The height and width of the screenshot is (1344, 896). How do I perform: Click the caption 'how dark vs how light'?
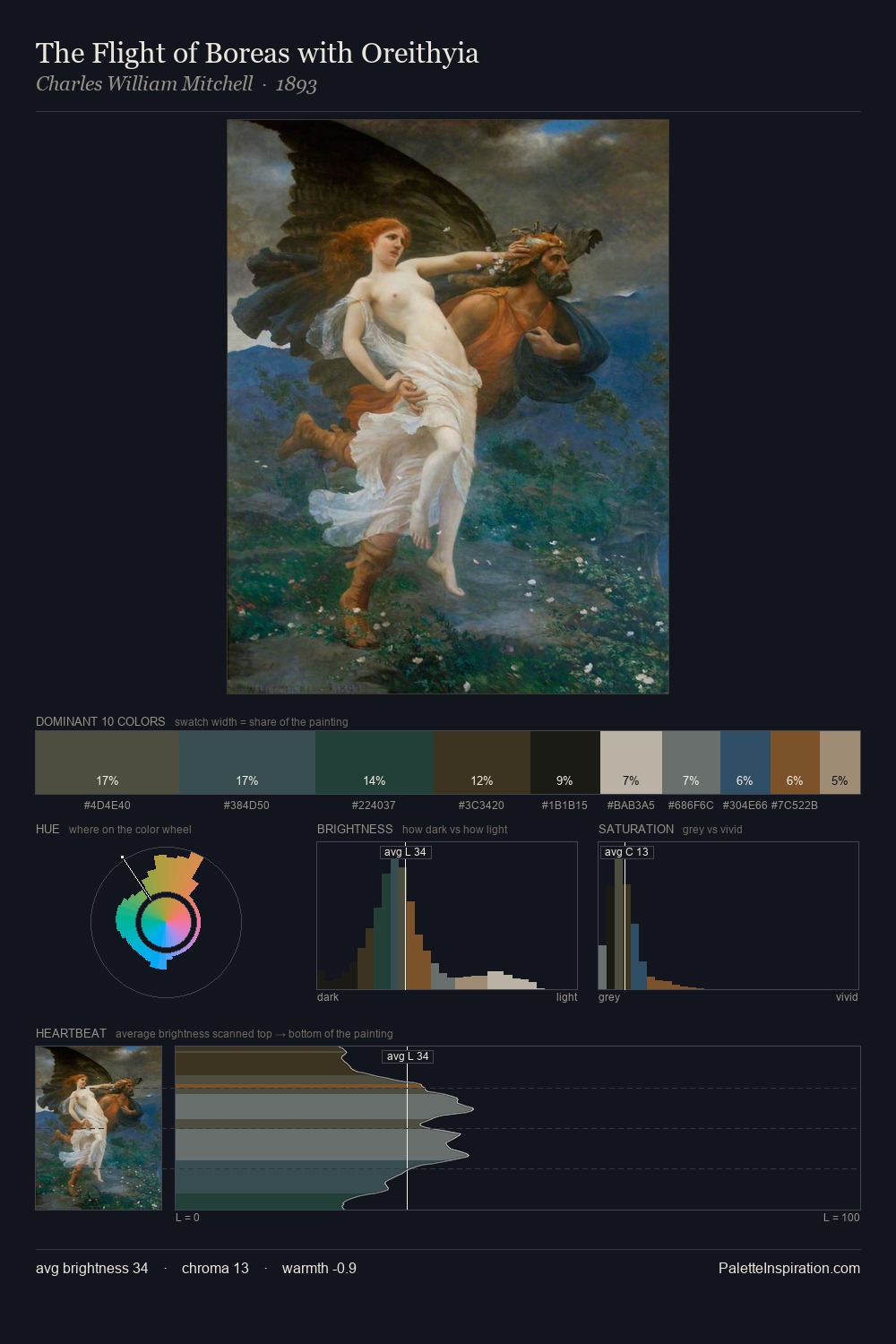pos(455,830)
